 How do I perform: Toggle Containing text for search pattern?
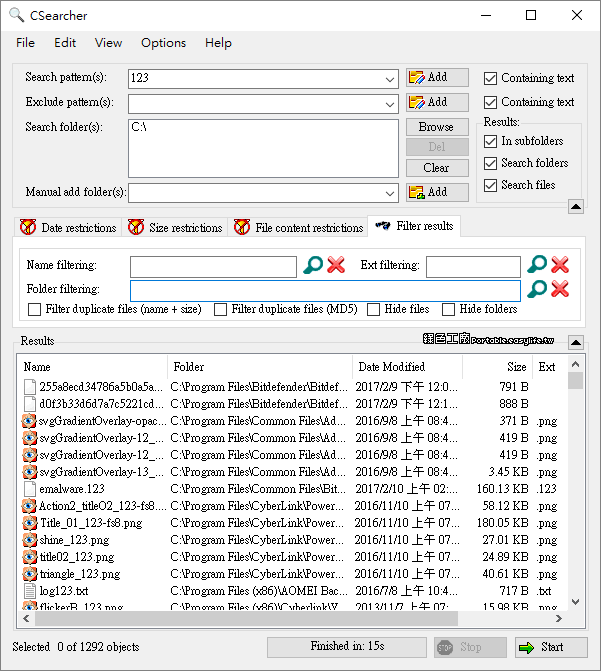[490, 78]
